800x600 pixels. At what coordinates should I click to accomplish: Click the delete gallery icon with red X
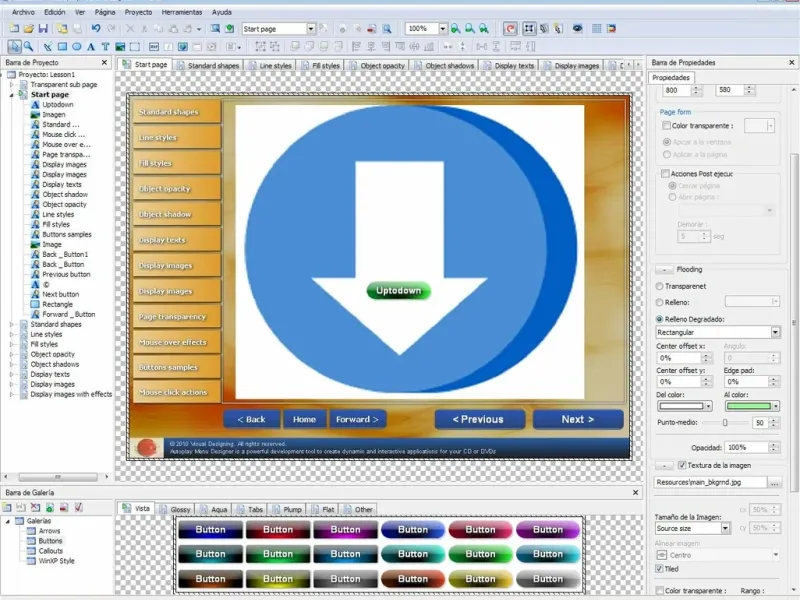[x=35, y=507]
